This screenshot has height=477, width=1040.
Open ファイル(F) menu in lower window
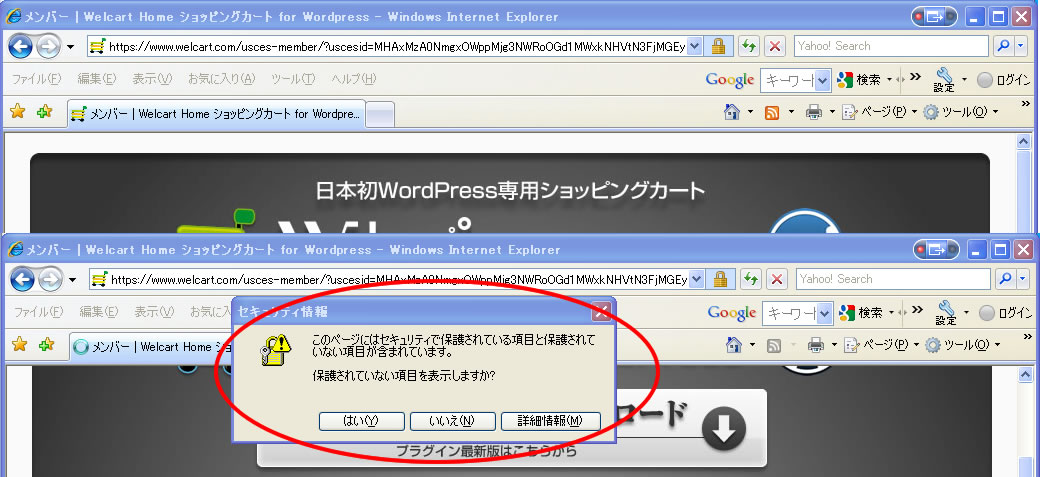pyautogui.click(x=38, y=312)
